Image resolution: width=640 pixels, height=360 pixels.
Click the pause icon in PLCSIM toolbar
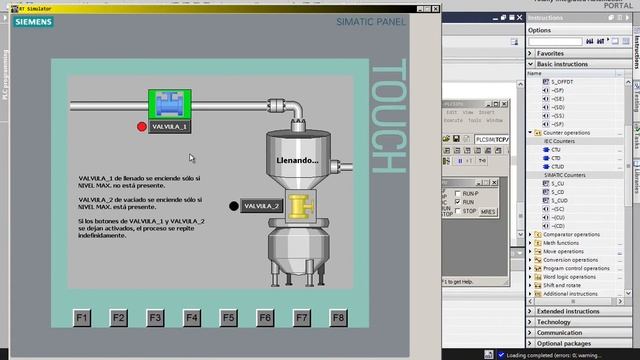click(x=460, y=161)
